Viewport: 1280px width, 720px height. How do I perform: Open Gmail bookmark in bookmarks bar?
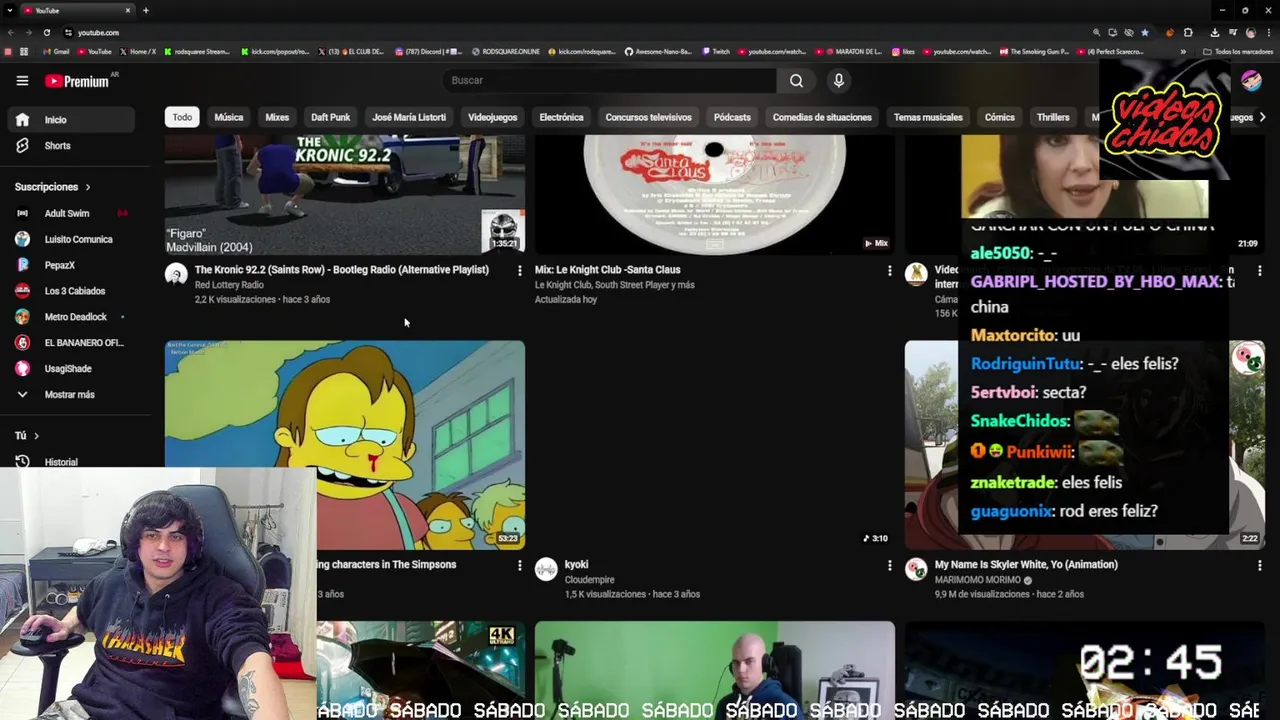[56, 52]
